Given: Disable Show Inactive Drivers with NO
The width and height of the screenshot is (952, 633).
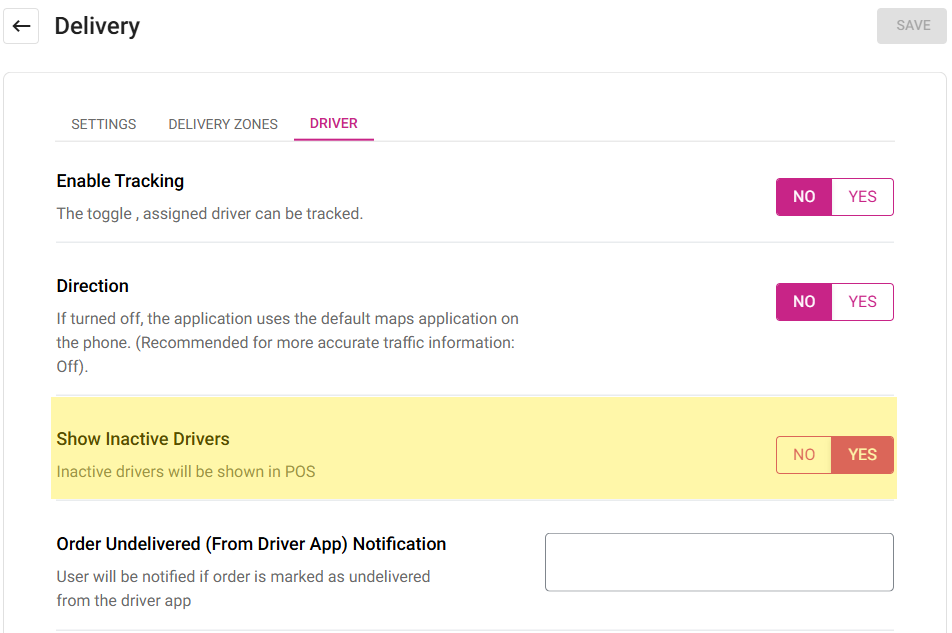Looking at the screenshot, I should 804,455.
